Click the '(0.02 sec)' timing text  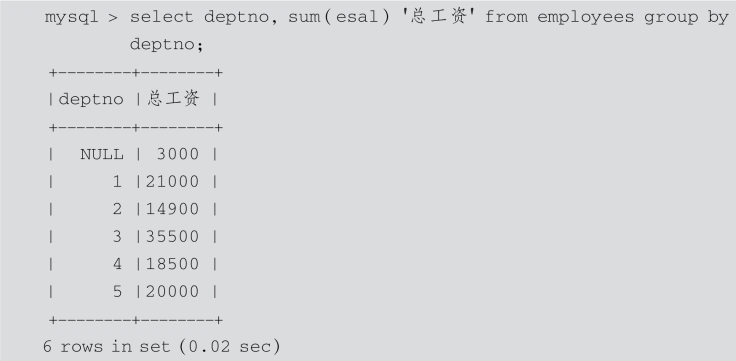coord(229,347)
